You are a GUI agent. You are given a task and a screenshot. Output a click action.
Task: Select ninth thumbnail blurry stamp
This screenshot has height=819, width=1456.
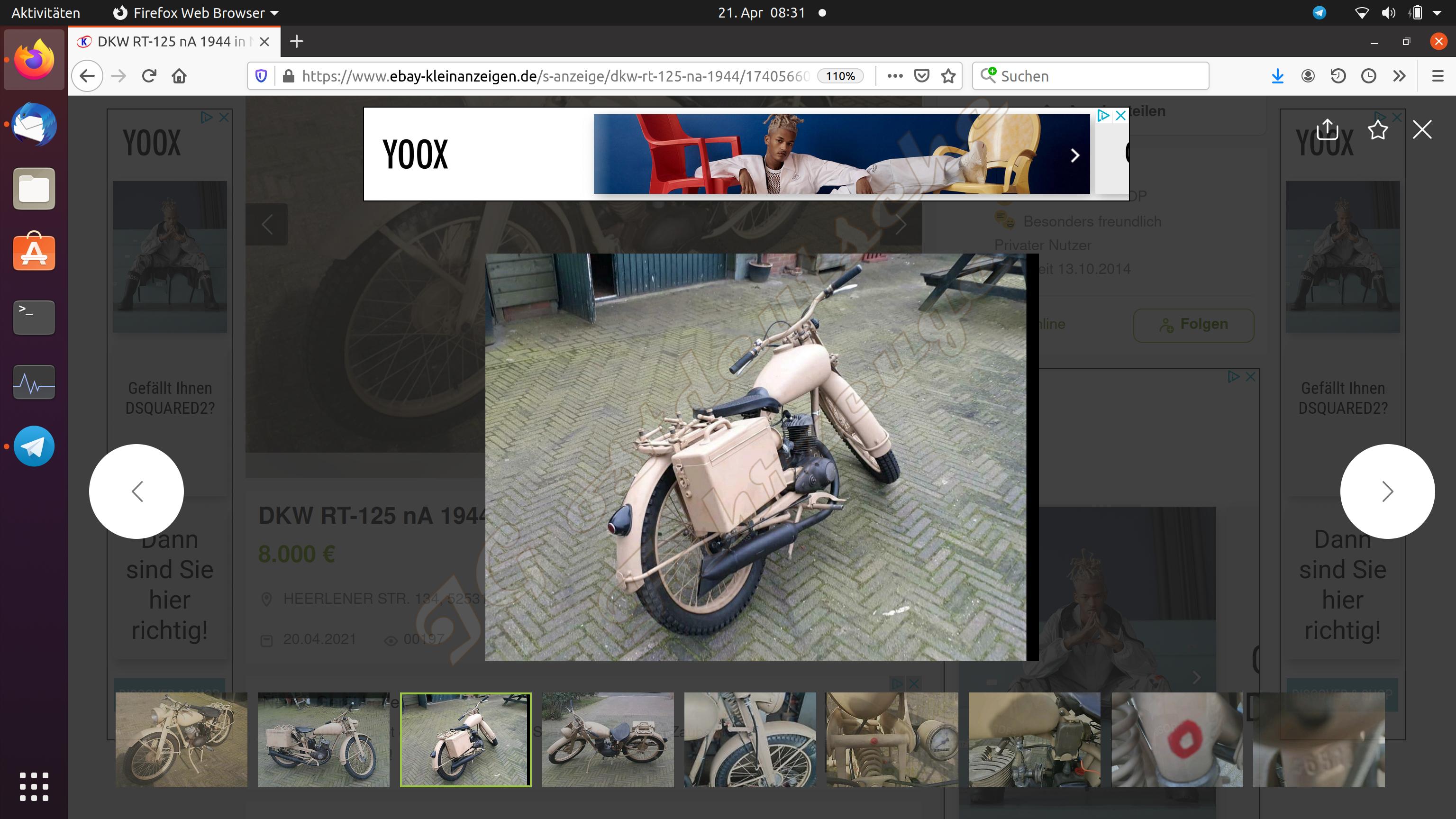[x=1319, y=739]
